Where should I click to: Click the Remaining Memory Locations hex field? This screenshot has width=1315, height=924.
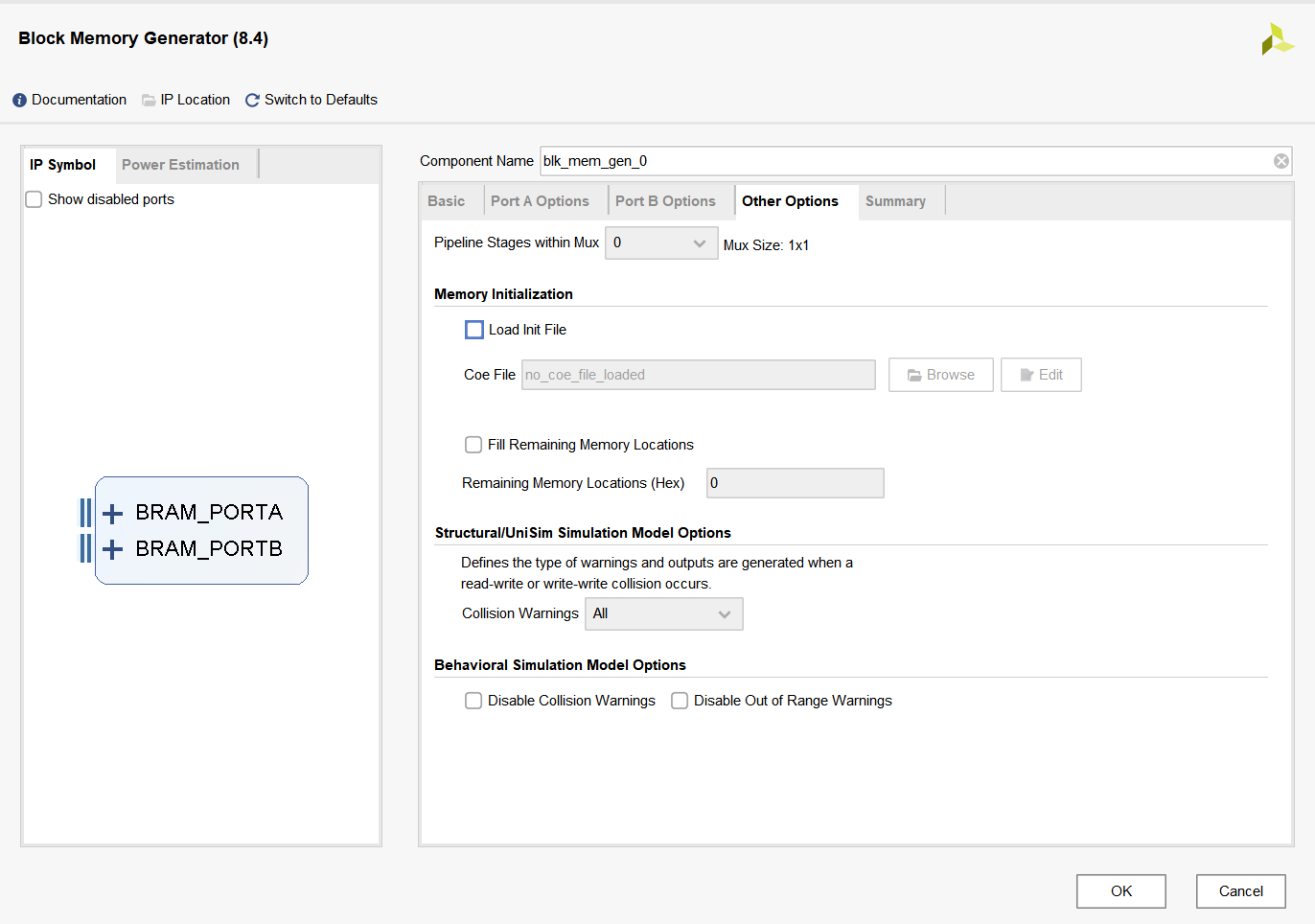795,483
